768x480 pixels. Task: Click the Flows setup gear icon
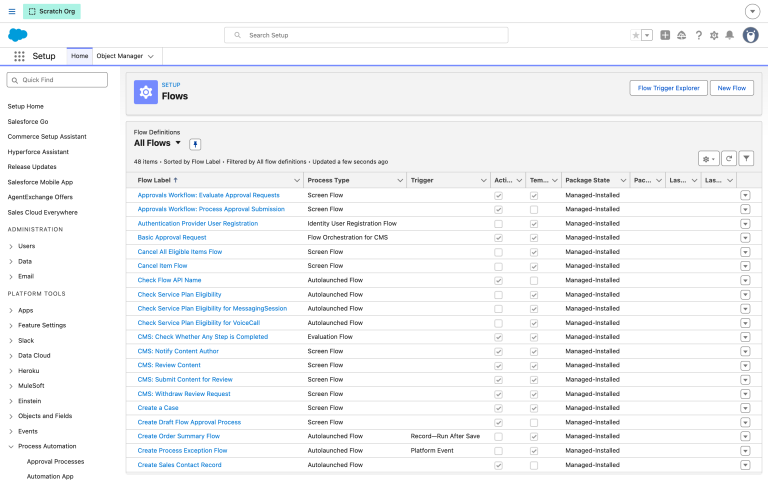click(x=146, y=92)
